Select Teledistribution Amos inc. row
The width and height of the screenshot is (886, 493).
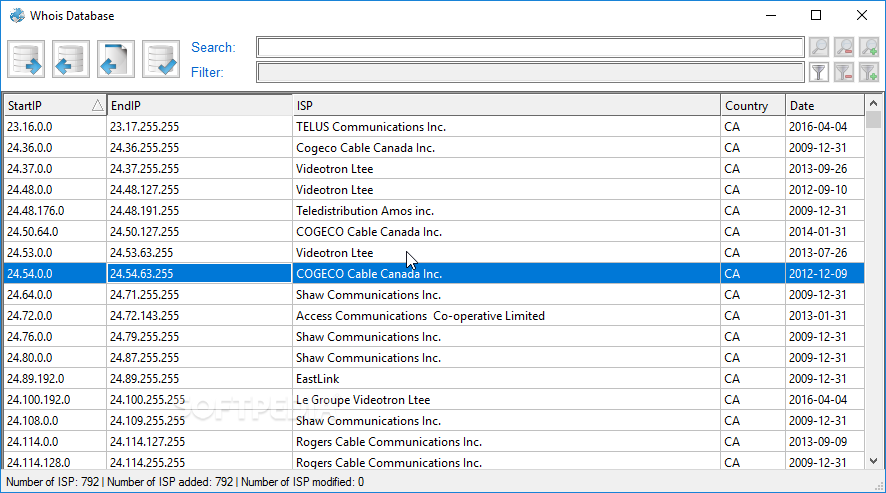click(434, 210)
